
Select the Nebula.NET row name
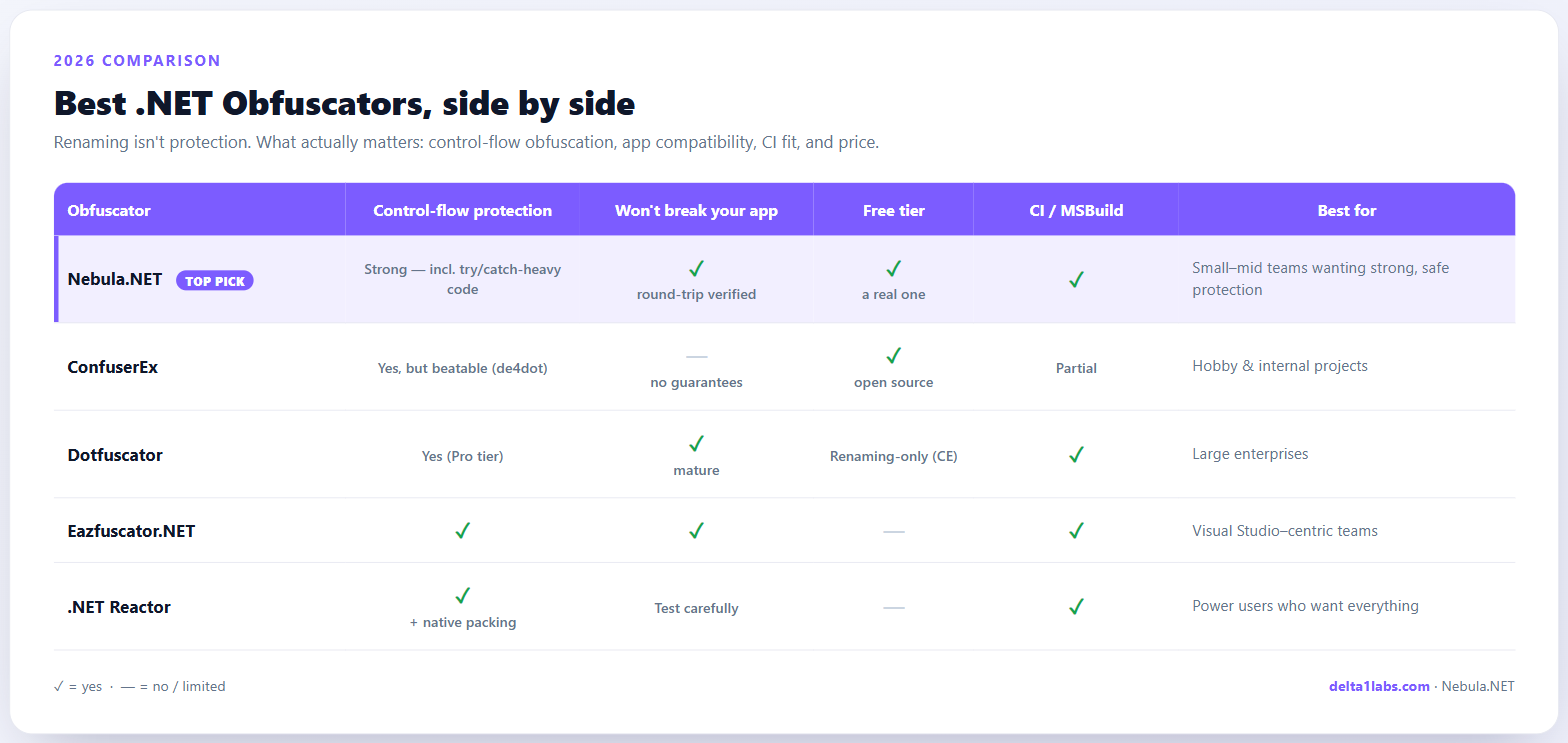coord(115,279)
